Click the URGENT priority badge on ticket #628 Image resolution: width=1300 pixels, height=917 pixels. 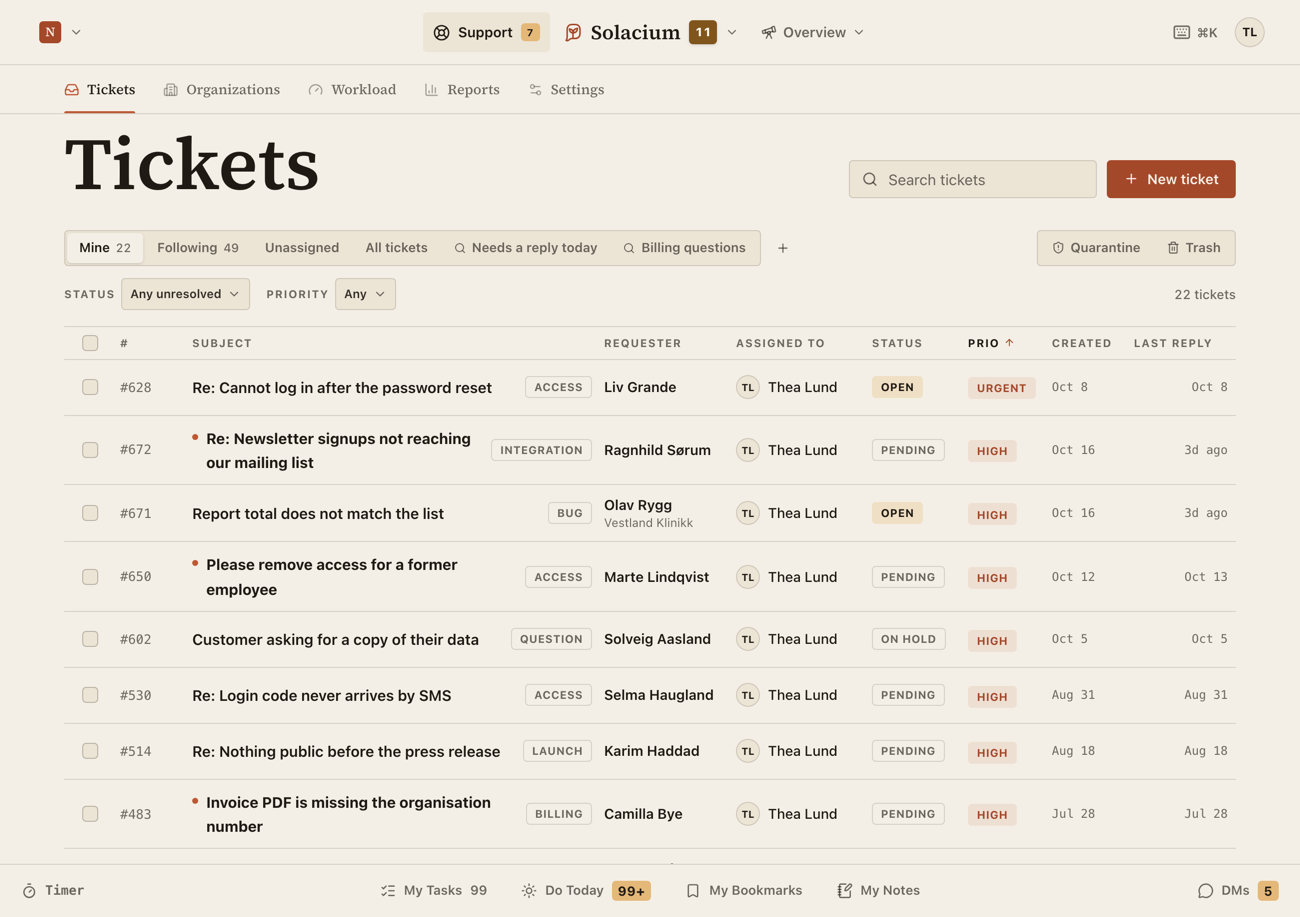pos(1001,388)
